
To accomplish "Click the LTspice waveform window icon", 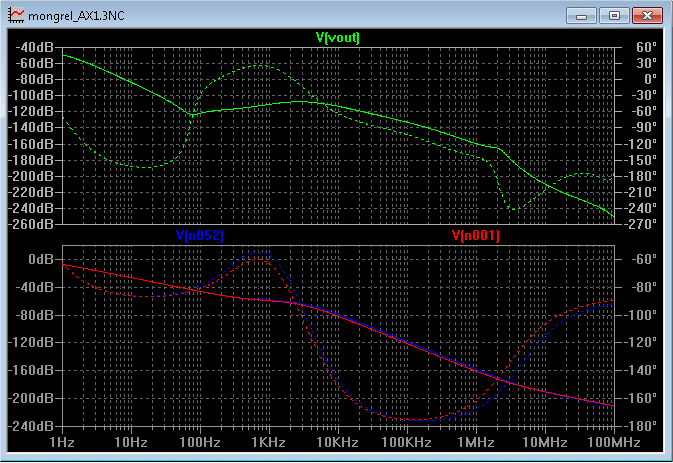I will click(x=16, y=15).
